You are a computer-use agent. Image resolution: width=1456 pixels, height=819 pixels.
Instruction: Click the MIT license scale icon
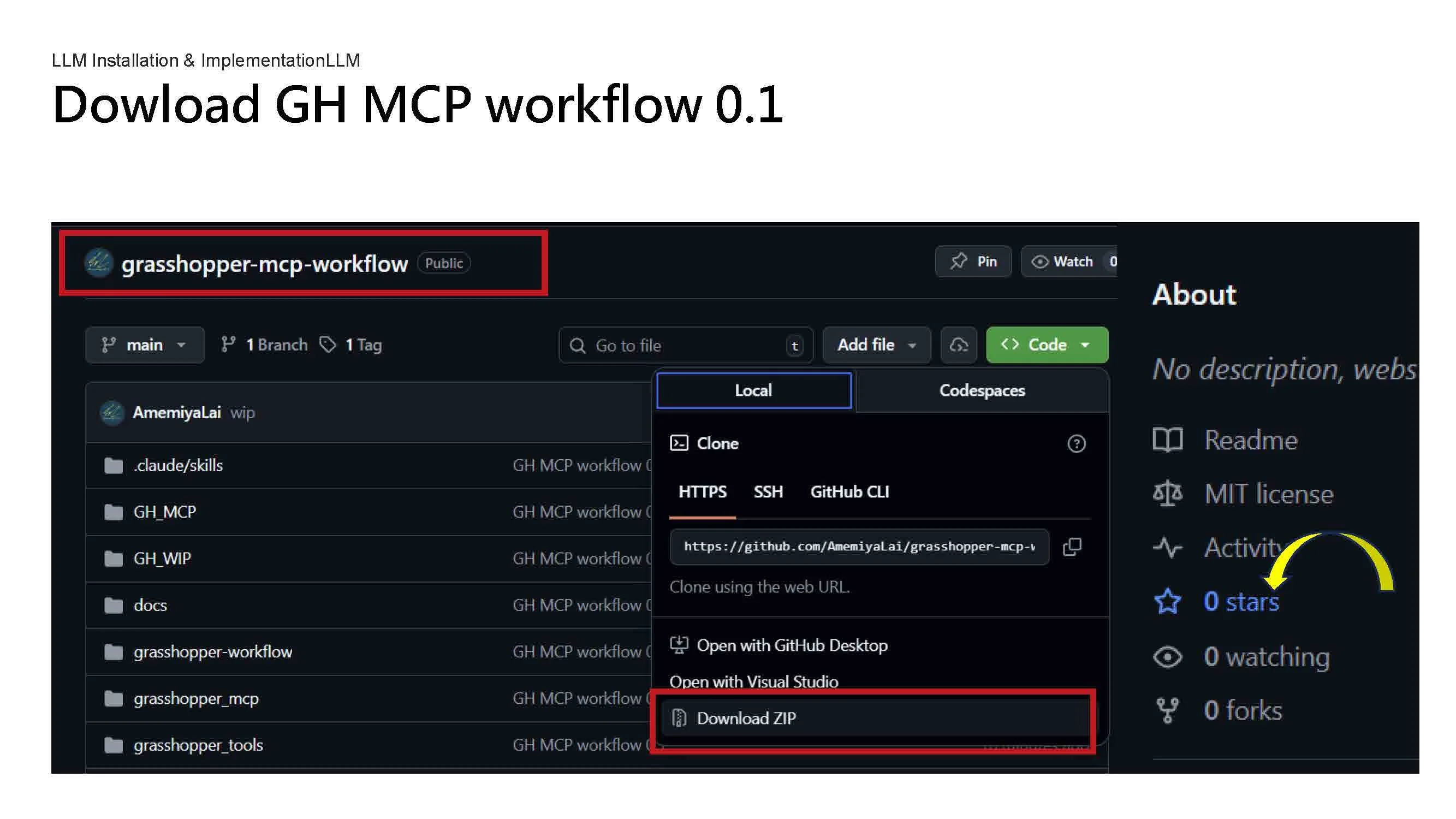click(1167, 494)
